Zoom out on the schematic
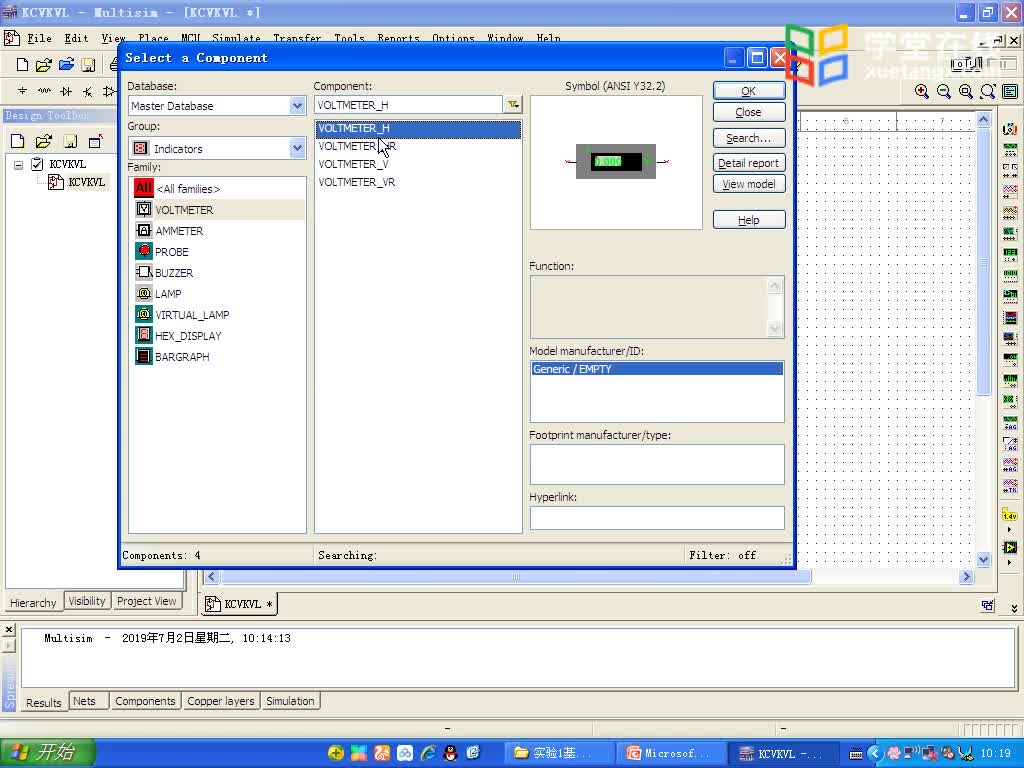 pyautogui.click(x=944, y=91)
